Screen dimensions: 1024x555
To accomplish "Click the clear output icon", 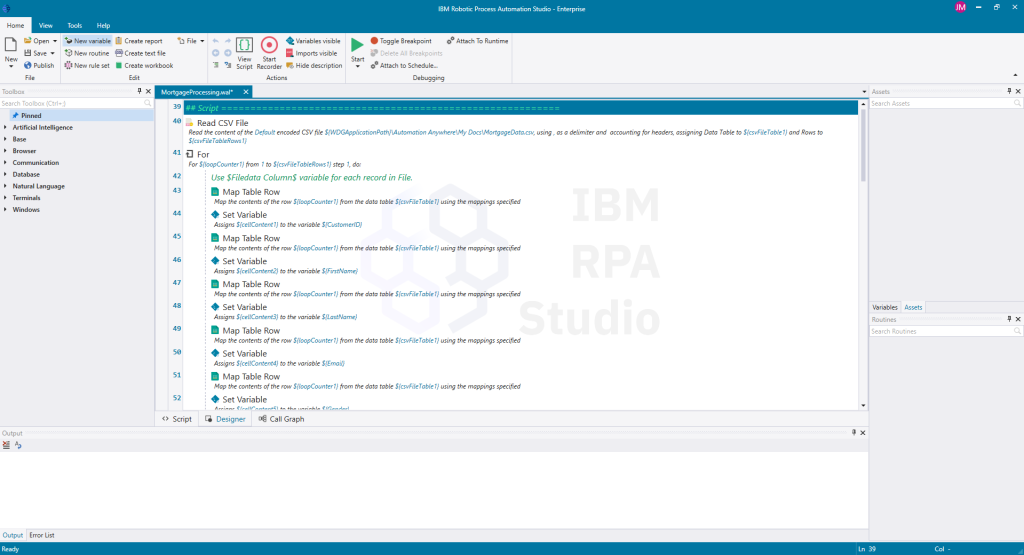I will pyautogui.click(x=7, y=445).
